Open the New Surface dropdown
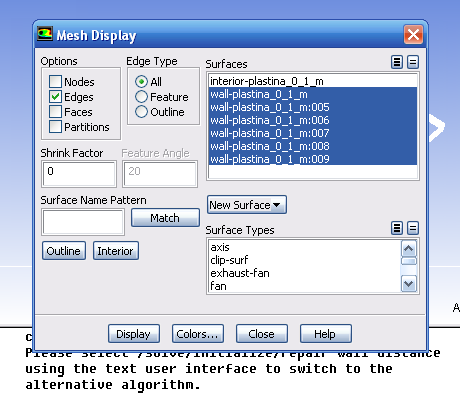460x396 pixels. (247, 205)
